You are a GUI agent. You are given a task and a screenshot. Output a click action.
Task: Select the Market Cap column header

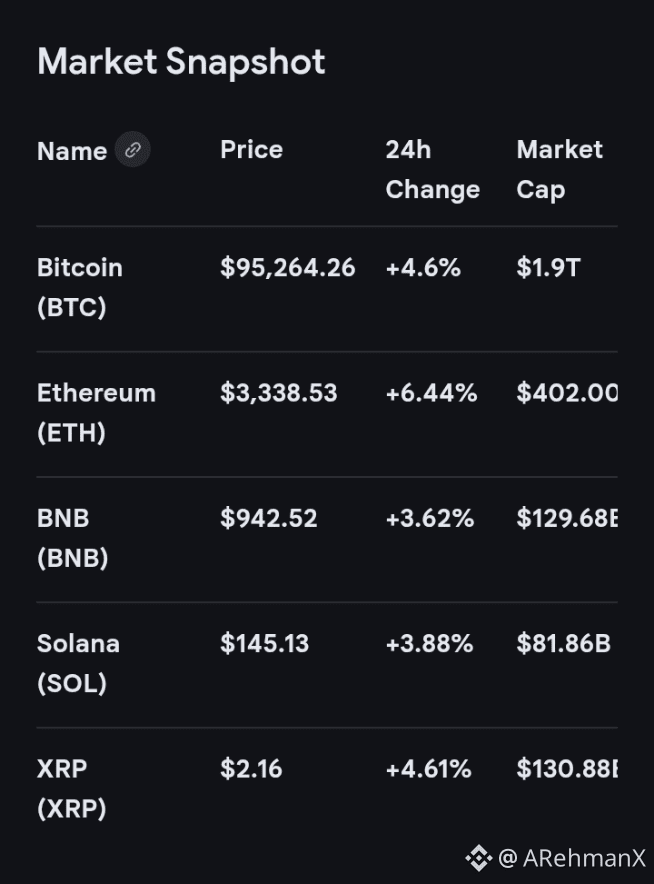tap(559, 169)
